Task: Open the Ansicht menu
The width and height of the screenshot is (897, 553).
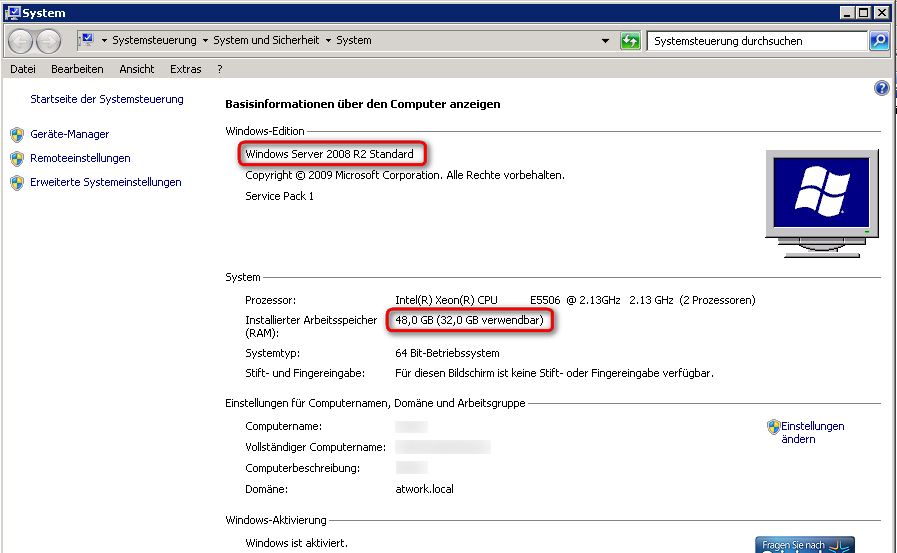Action: point(136,69)
